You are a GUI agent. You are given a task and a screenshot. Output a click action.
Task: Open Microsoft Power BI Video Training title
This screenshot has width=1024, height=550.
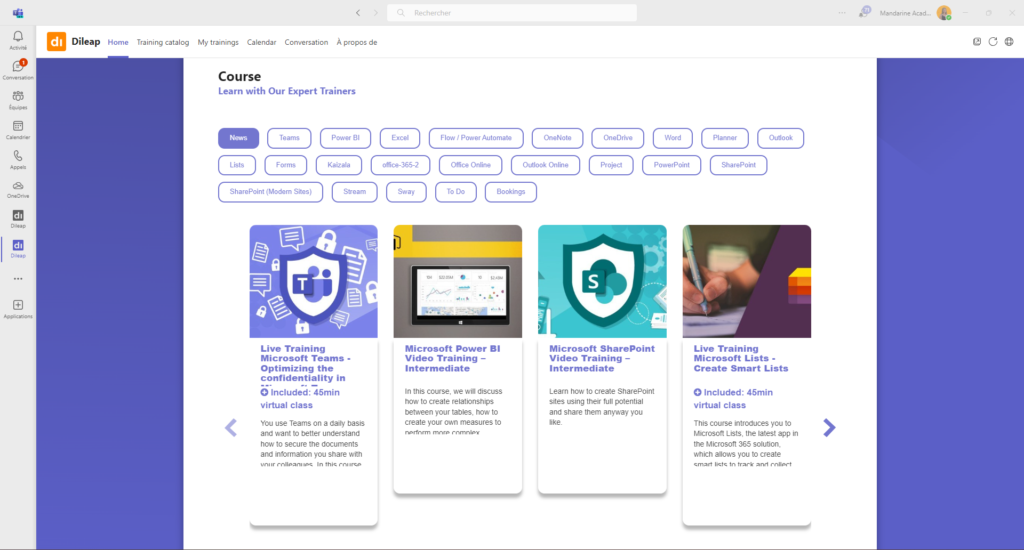pyautogui.click(x=453, y=359)
